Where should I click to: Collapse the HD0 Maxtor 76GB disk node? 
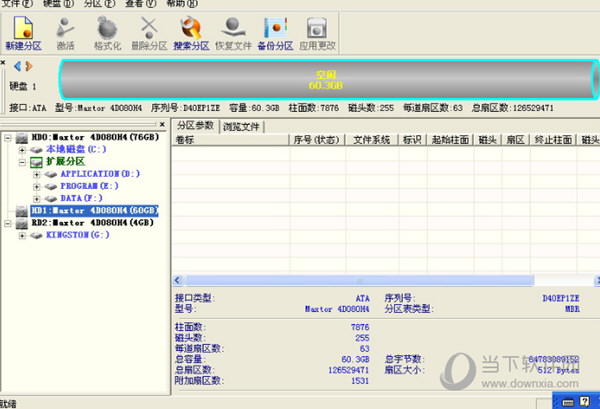9,136
